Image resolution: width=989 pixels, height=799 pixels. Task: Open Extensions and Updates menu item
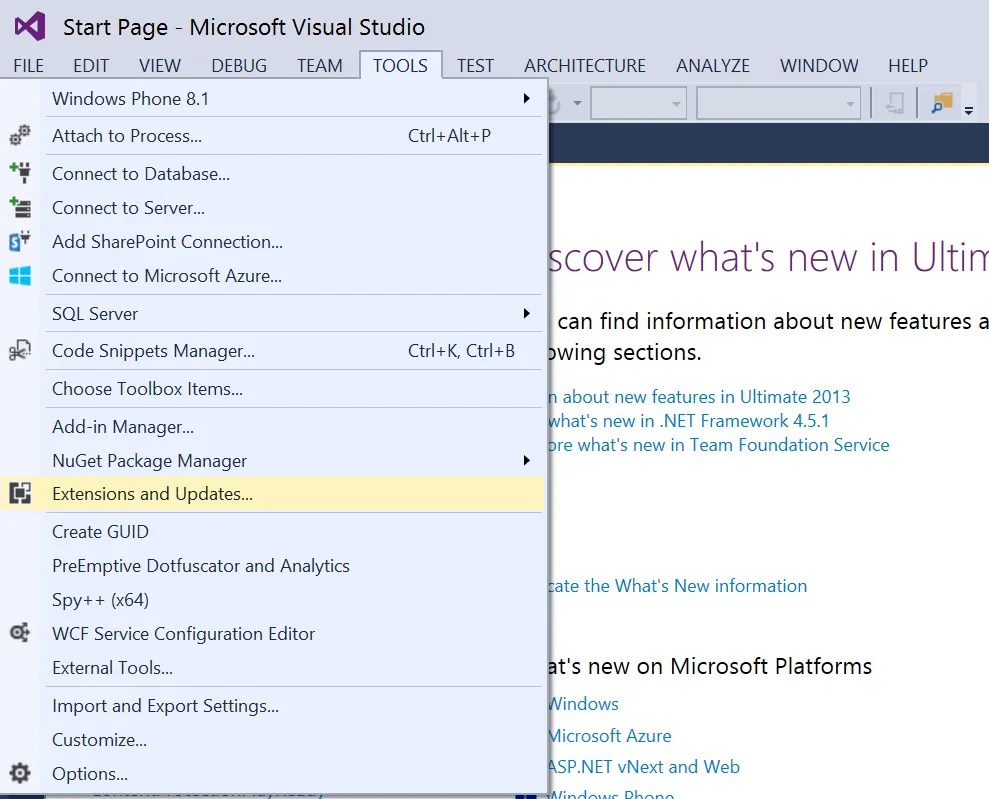pyautogui.click(x=272, y=494)
